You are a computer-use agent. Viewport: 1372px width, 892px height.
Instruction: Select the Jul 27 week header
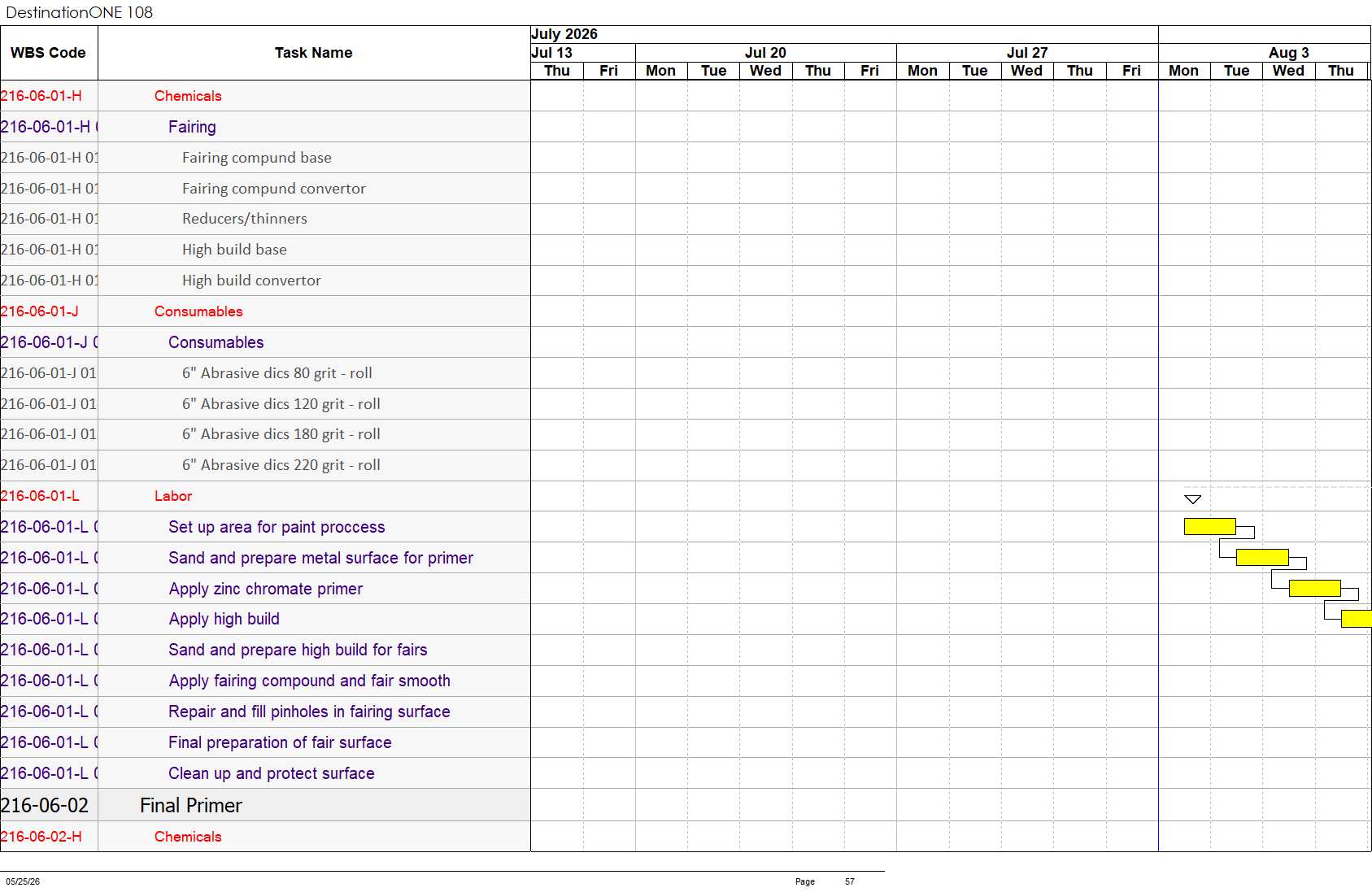click(x=1027, y=53)
